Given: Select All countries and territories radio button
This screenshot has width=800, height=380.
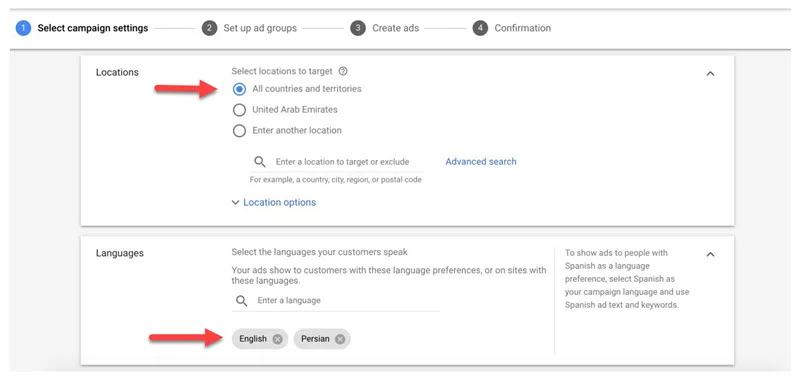Looking at the screenshot, I should (x=239, y=89).
